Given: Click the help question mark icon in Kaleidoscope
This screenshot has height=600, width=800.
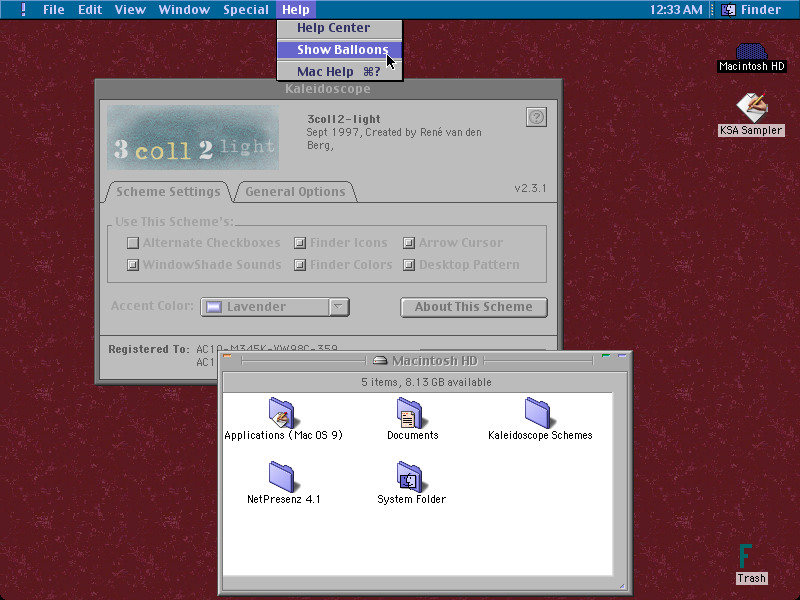Looking at the screenshot, I should (536, 117).
